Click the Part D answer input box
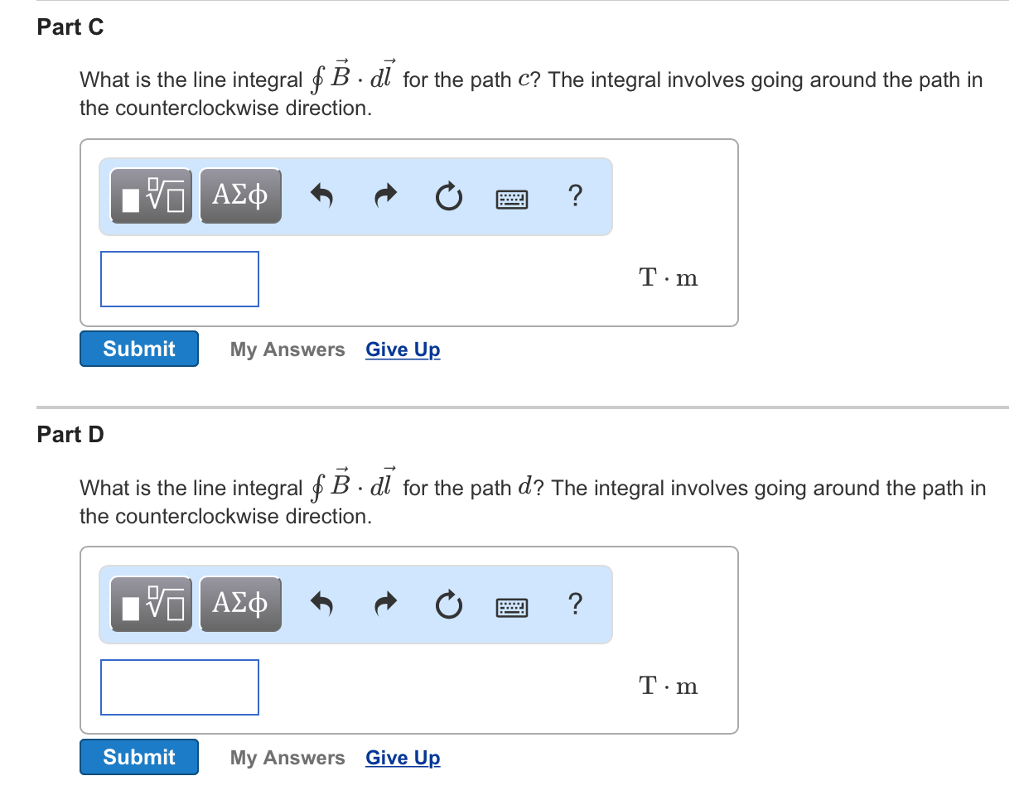 pos(179,687)
